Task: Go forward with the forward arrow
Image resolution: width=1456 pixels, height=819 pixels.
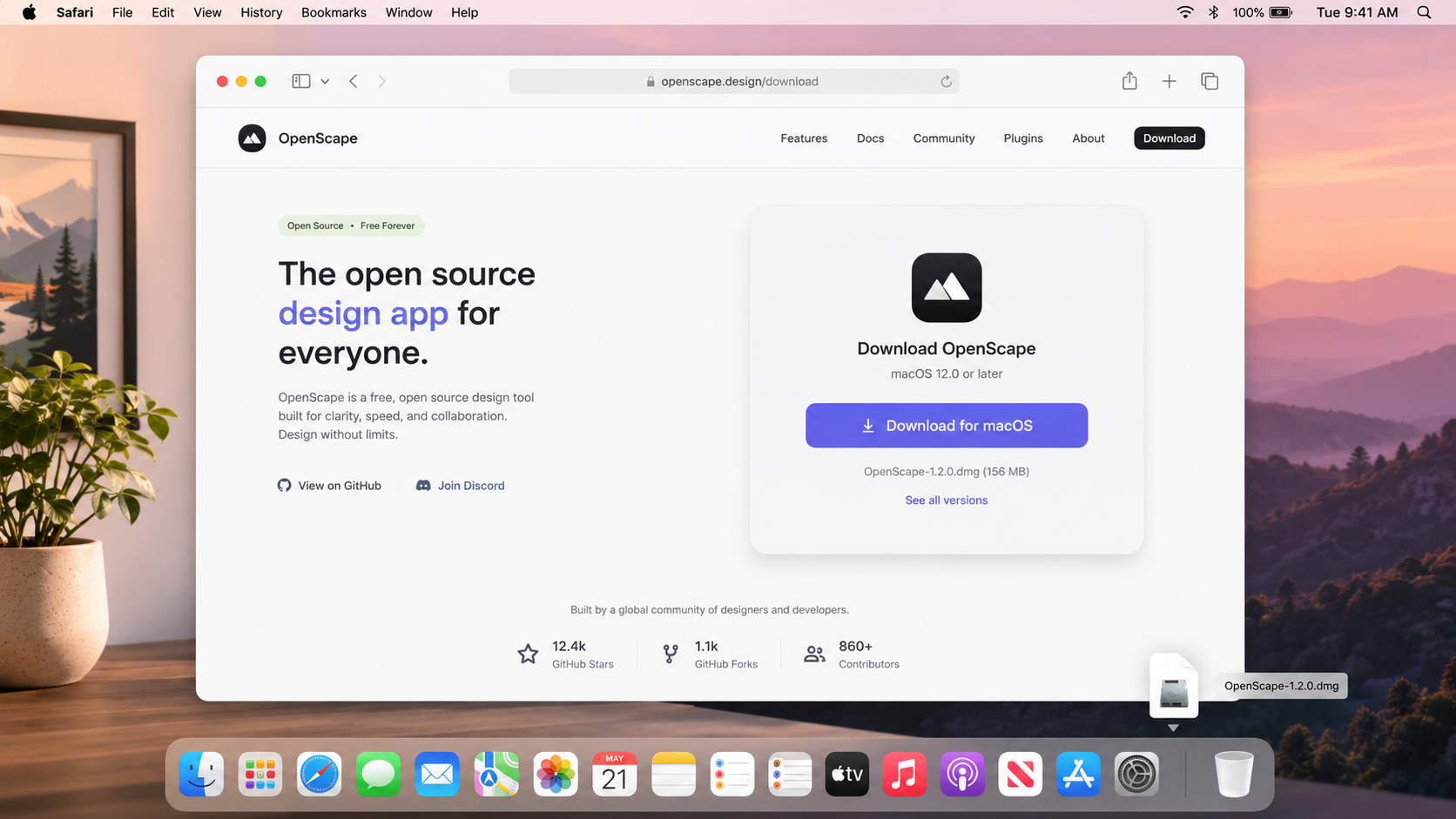Action: [x=381, y=81]
